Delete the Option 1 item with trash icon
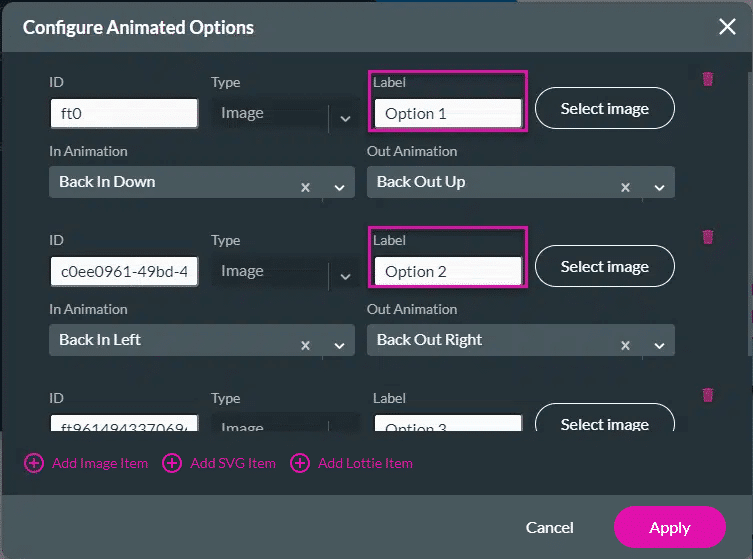 [708, 79]
